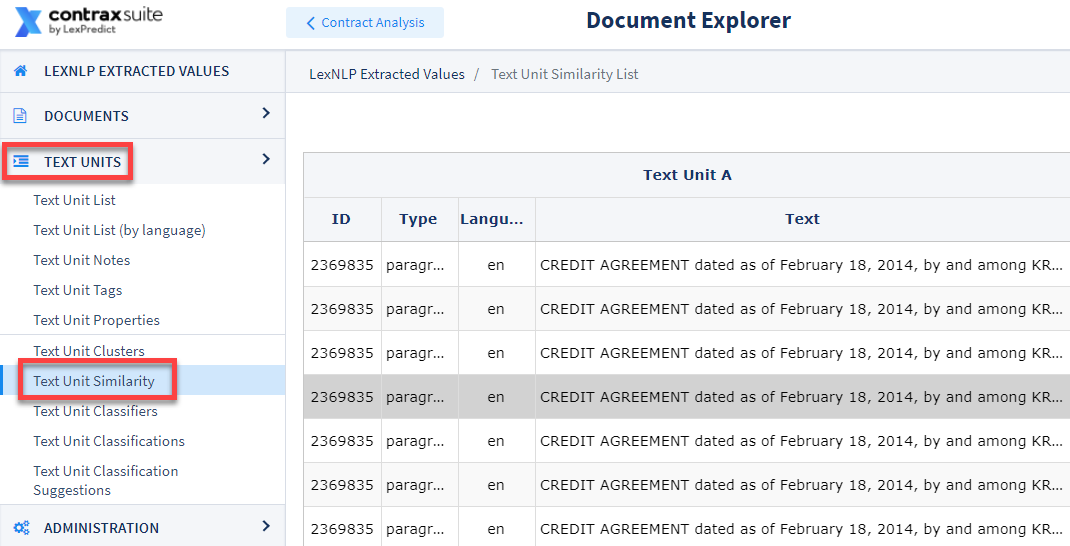Open Text Unit Classification Suggestions
Viewport: 1070px width, 546px height.
pyautogui.click(x=106, y=480)
